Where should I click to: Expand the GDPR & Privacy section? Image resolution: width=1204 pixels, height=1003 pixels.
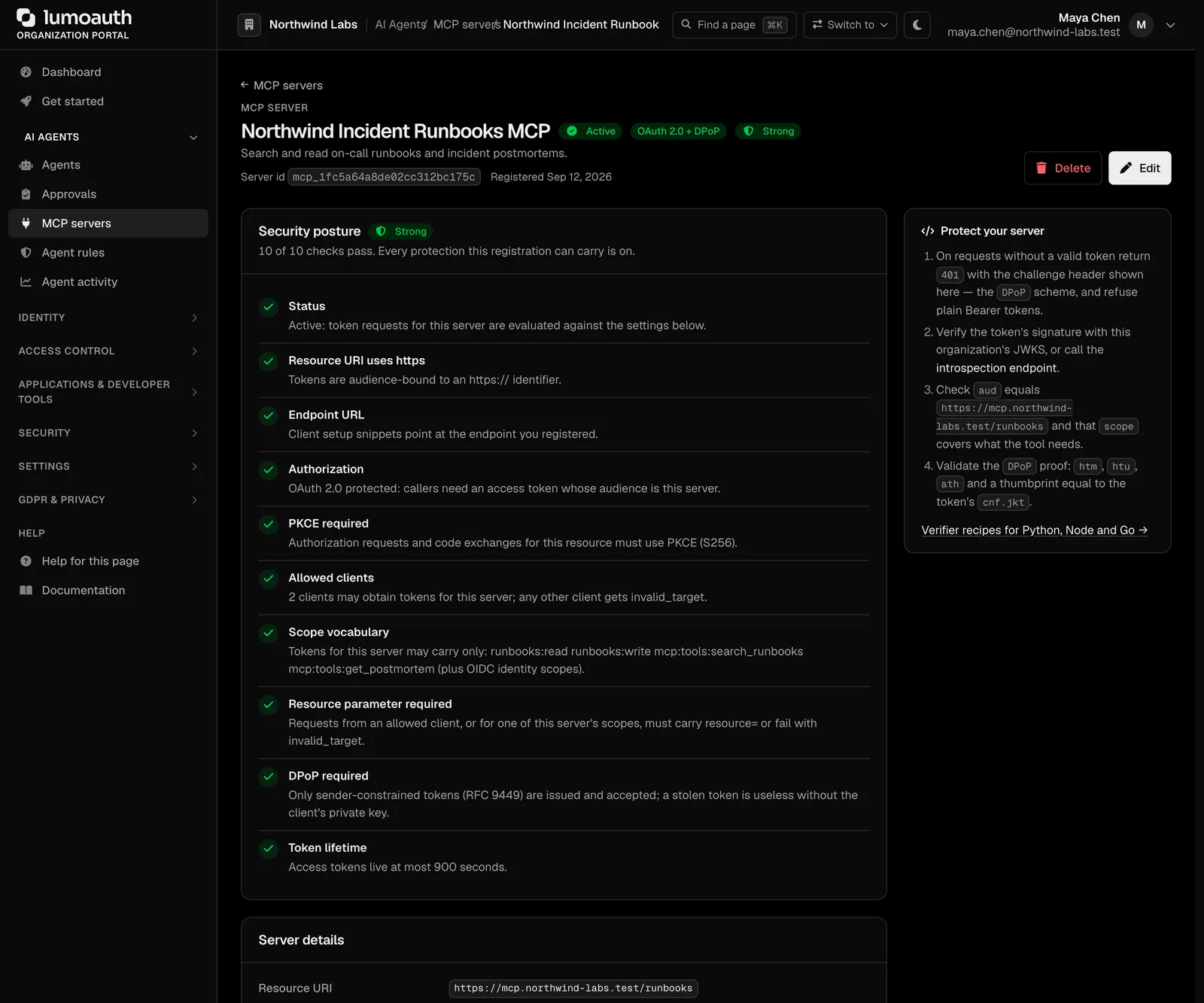click(195, 500)
